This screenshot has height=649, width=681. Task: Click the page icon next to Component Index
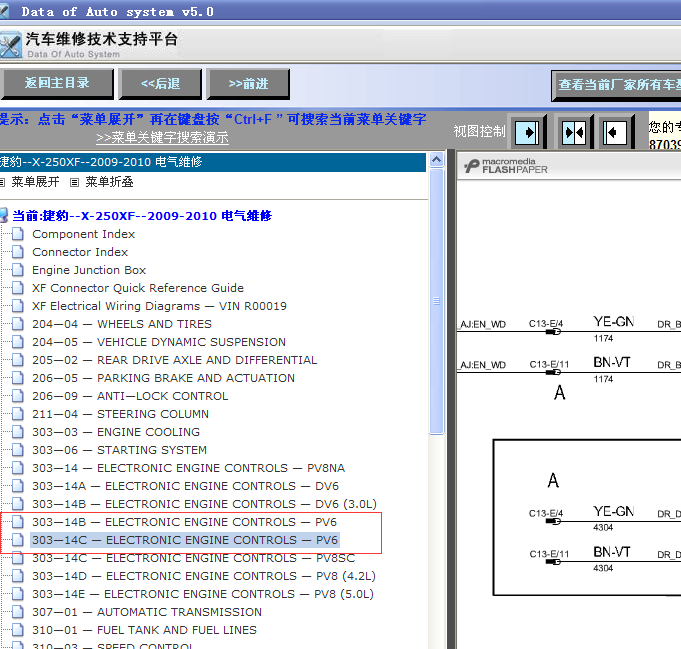pos(18,234)
